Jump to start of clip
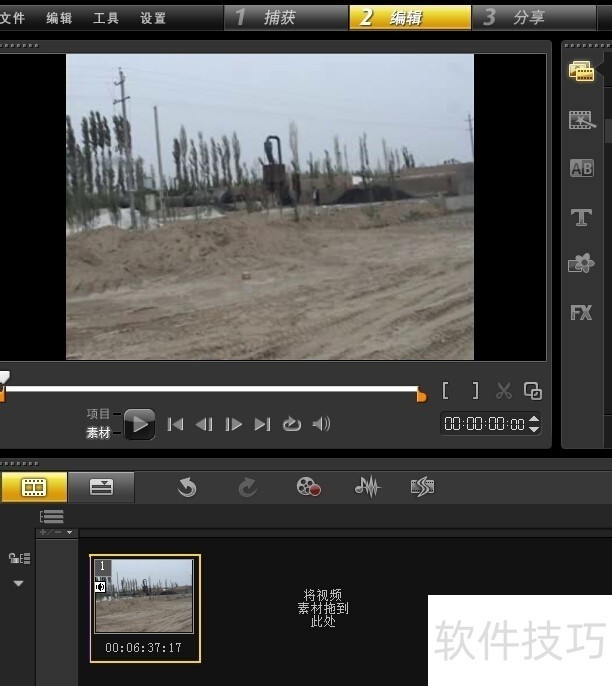612x686 pixels. tap(175, 424)
